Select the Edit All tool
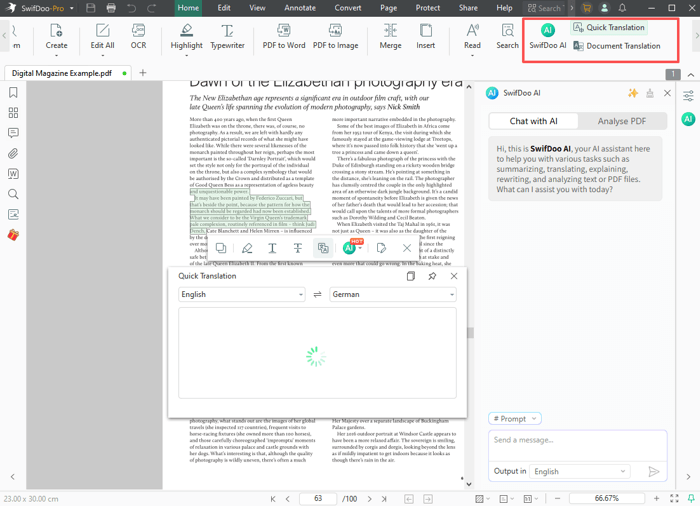 pos(102,37)
